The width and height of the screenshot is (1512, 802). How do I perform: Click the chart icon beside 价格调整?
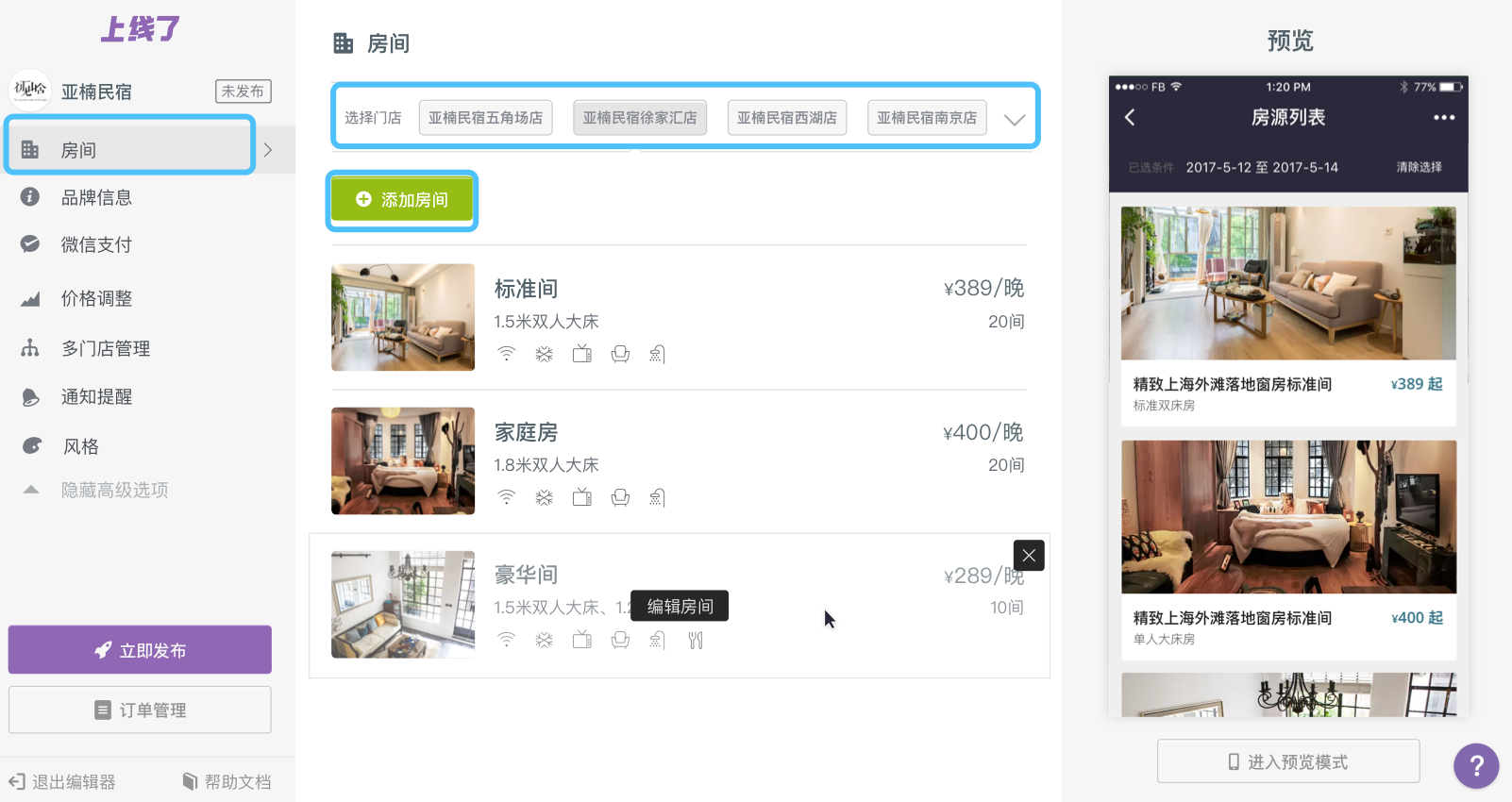[30, 299]
